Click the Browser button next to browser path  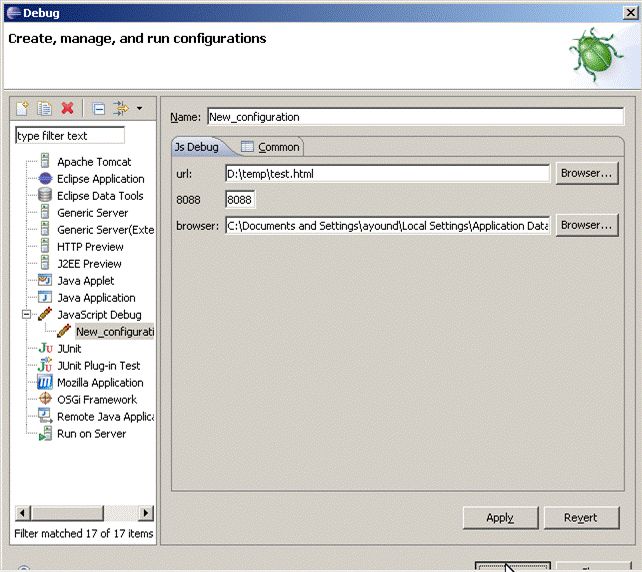(x=587, y=225)
